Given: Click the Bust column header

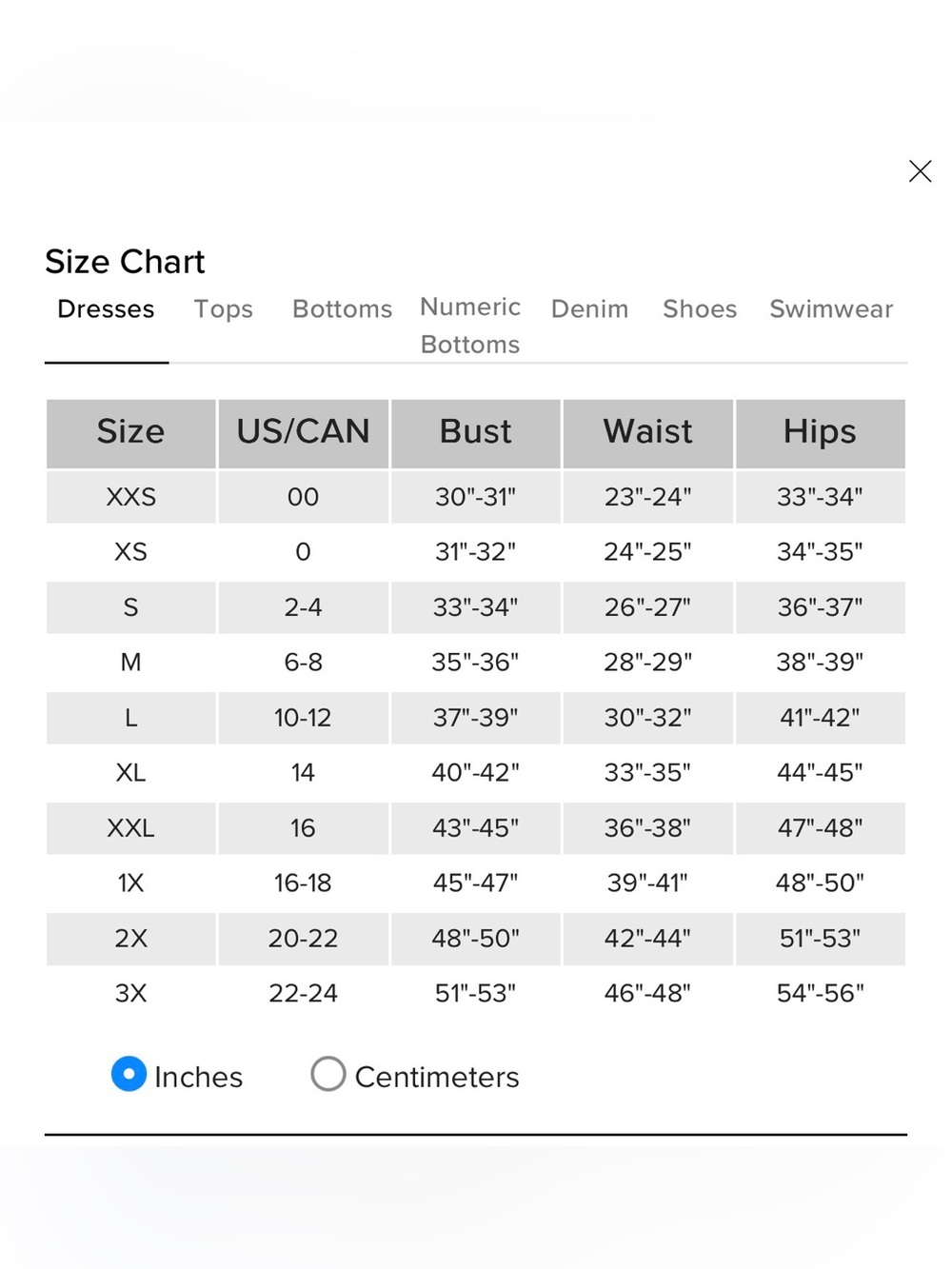Looking at the screenshot, I should [x=476, y=433].
